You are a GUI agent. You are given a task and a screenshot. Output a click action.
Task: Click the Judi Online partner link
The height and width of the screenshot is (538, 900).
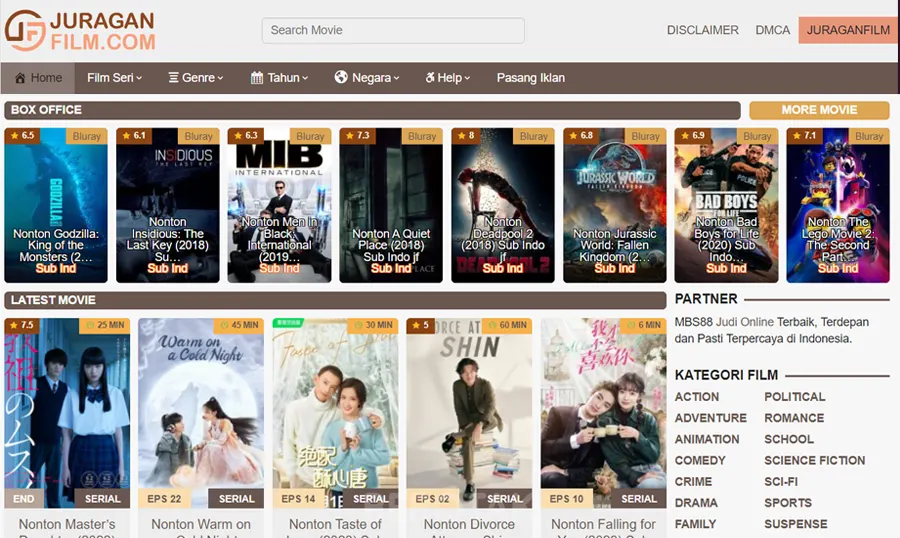coord(744,322)
